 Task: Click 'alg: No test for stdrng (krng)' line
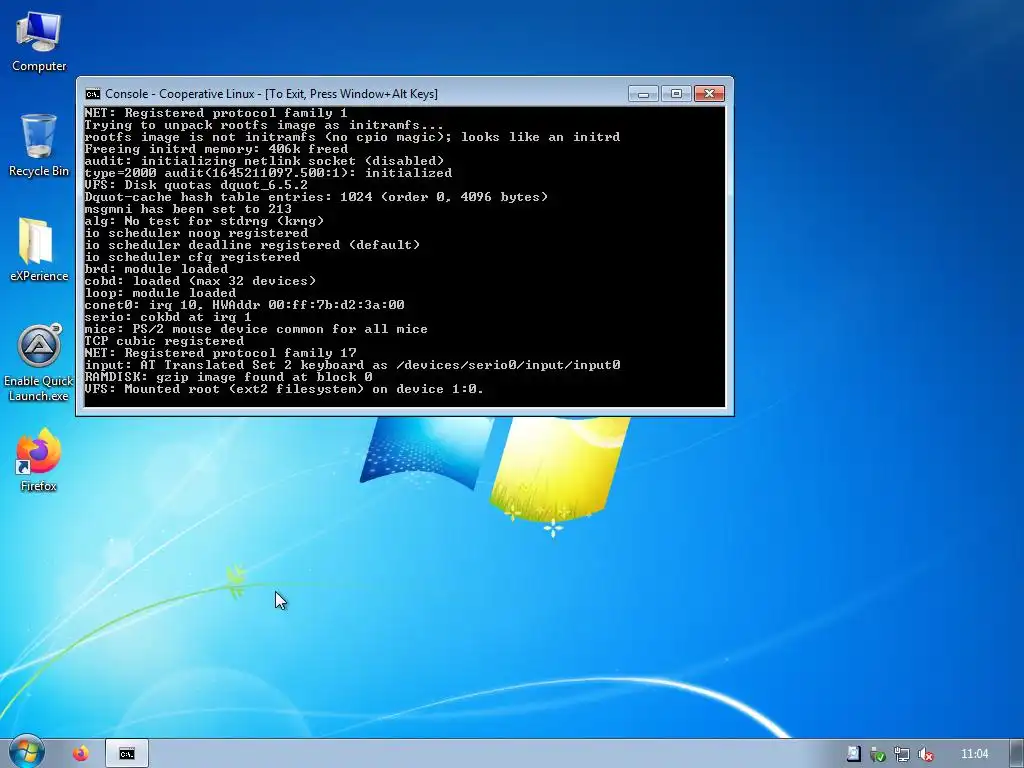click(204, 221)
